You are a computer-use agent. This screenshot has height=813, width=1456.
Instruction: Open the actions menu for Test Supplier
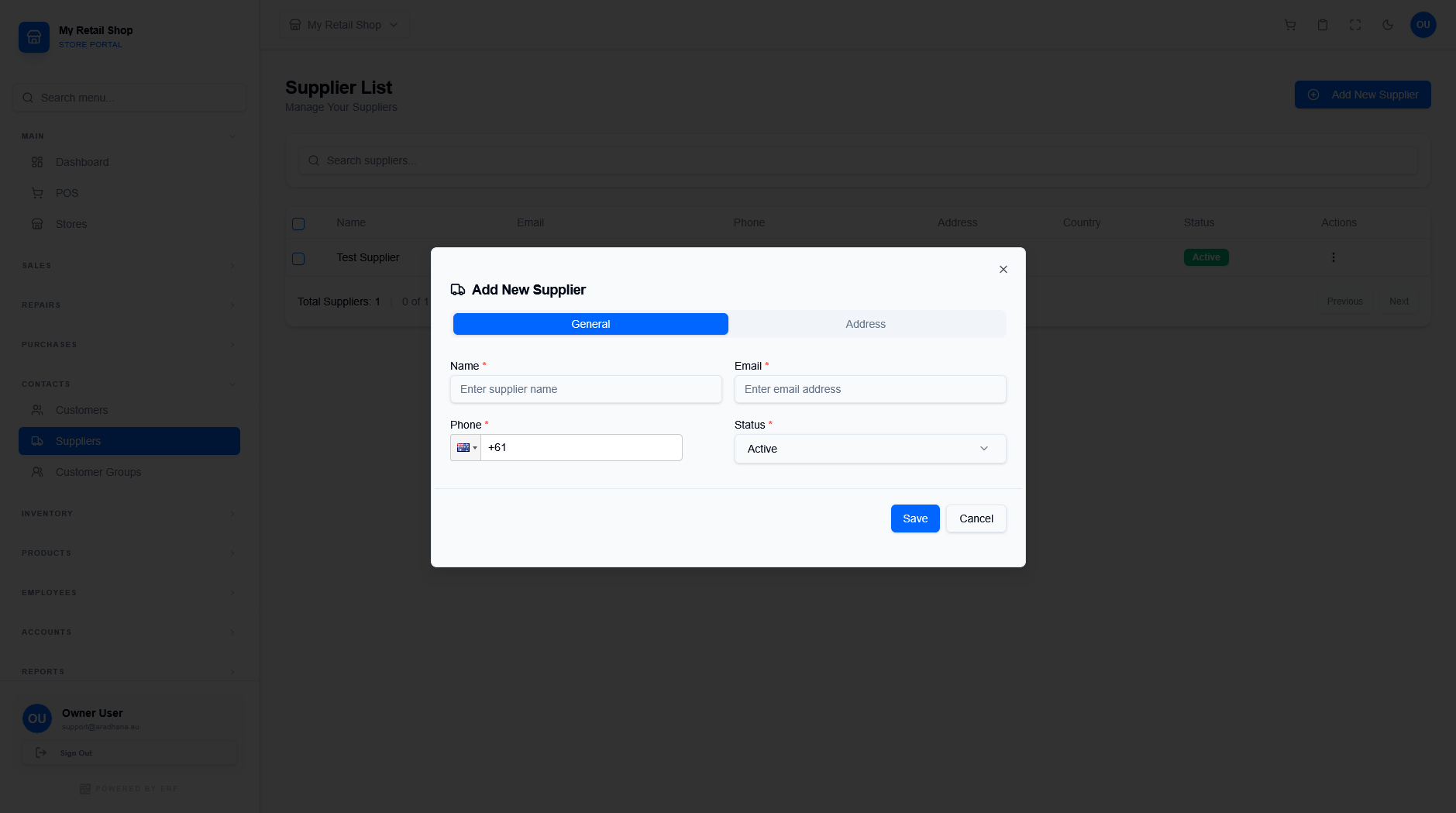coord(1333,257)
